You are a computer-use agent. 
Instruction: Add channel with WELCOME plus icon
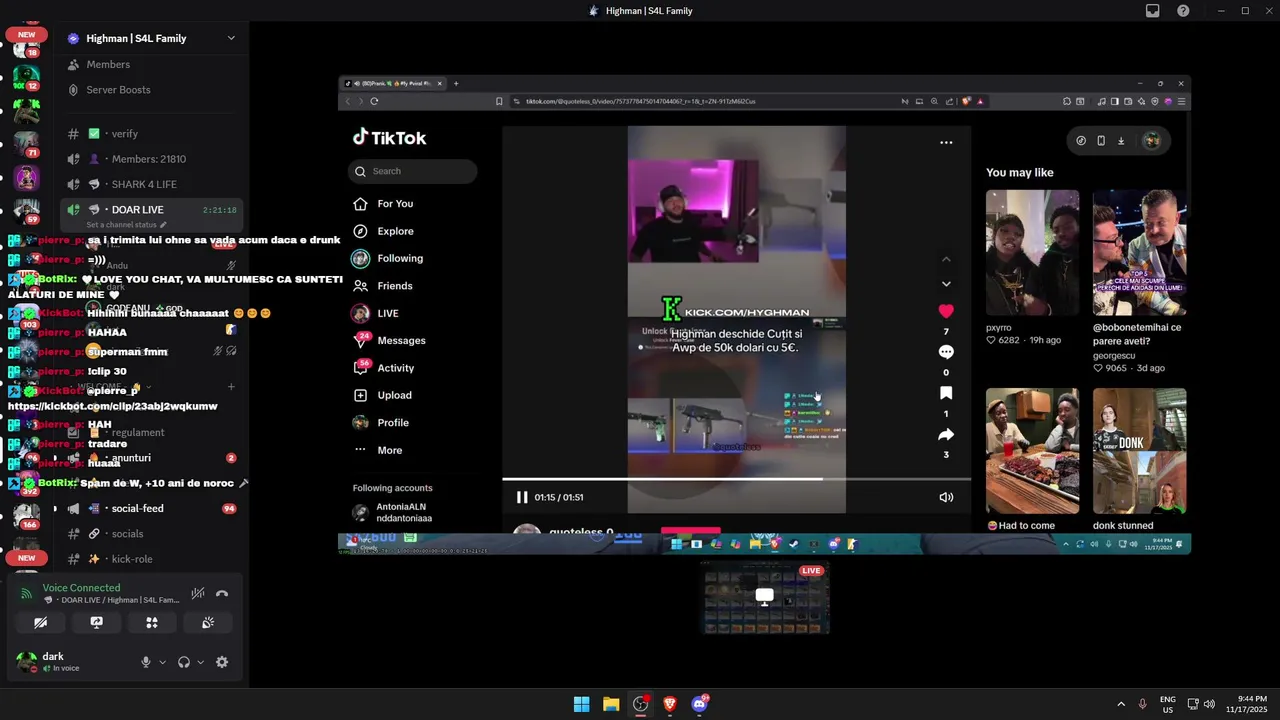pos(231,386)
